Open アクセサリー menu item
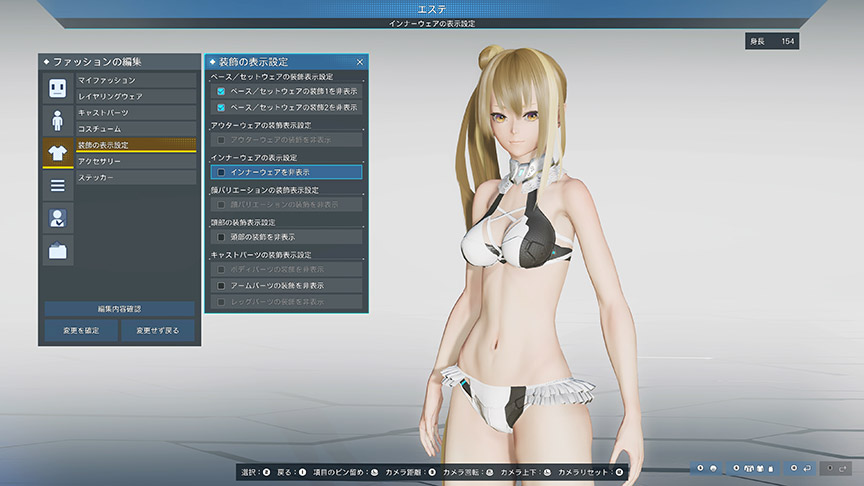Viewport: 864px width, 486px height. 136,161
